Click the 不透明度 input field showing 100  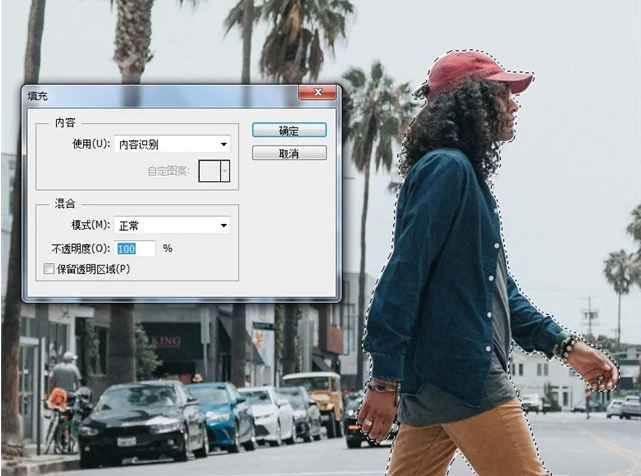point(136,249)
